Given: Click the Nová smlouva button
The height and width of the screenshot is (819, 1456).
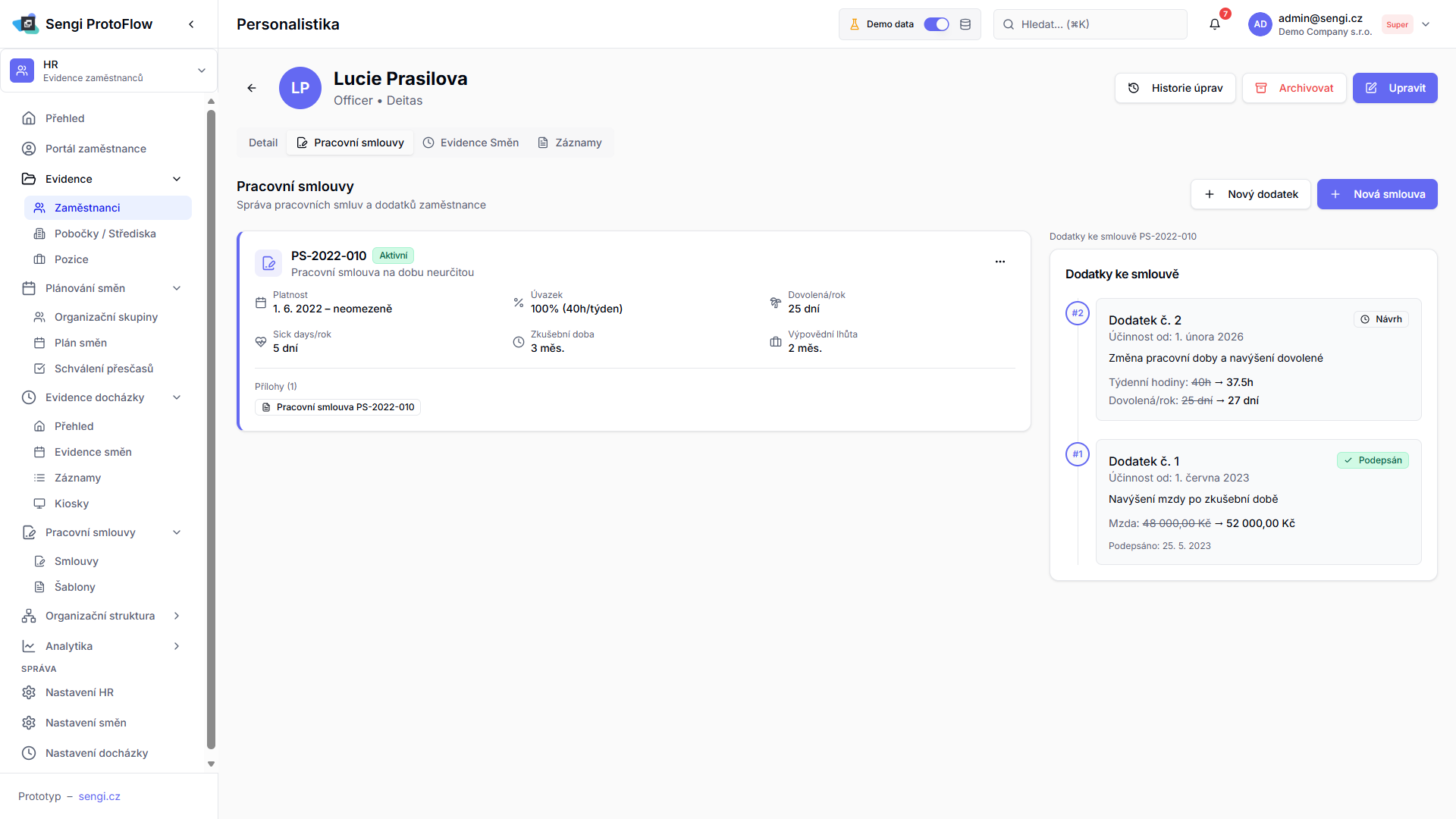Looking at the screenshot, I should tap(1376, 194).
